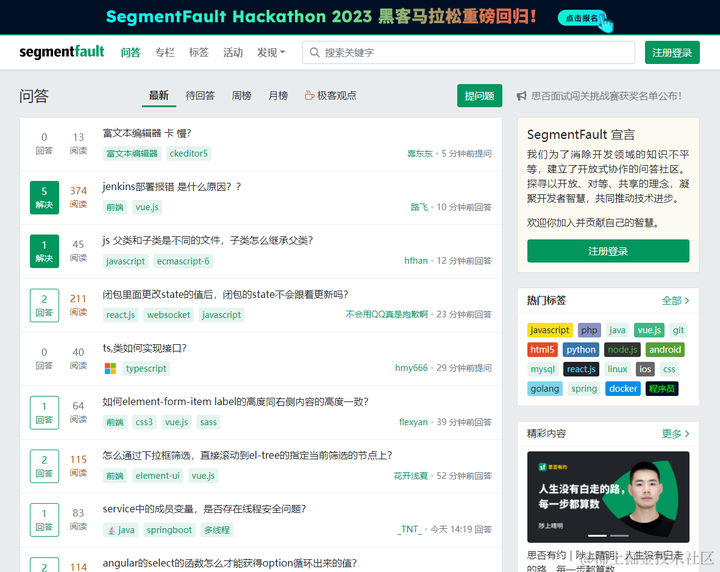This screenshot has width=720, height=572.
Task: Click the springboot tag
Action: [169, 530]
